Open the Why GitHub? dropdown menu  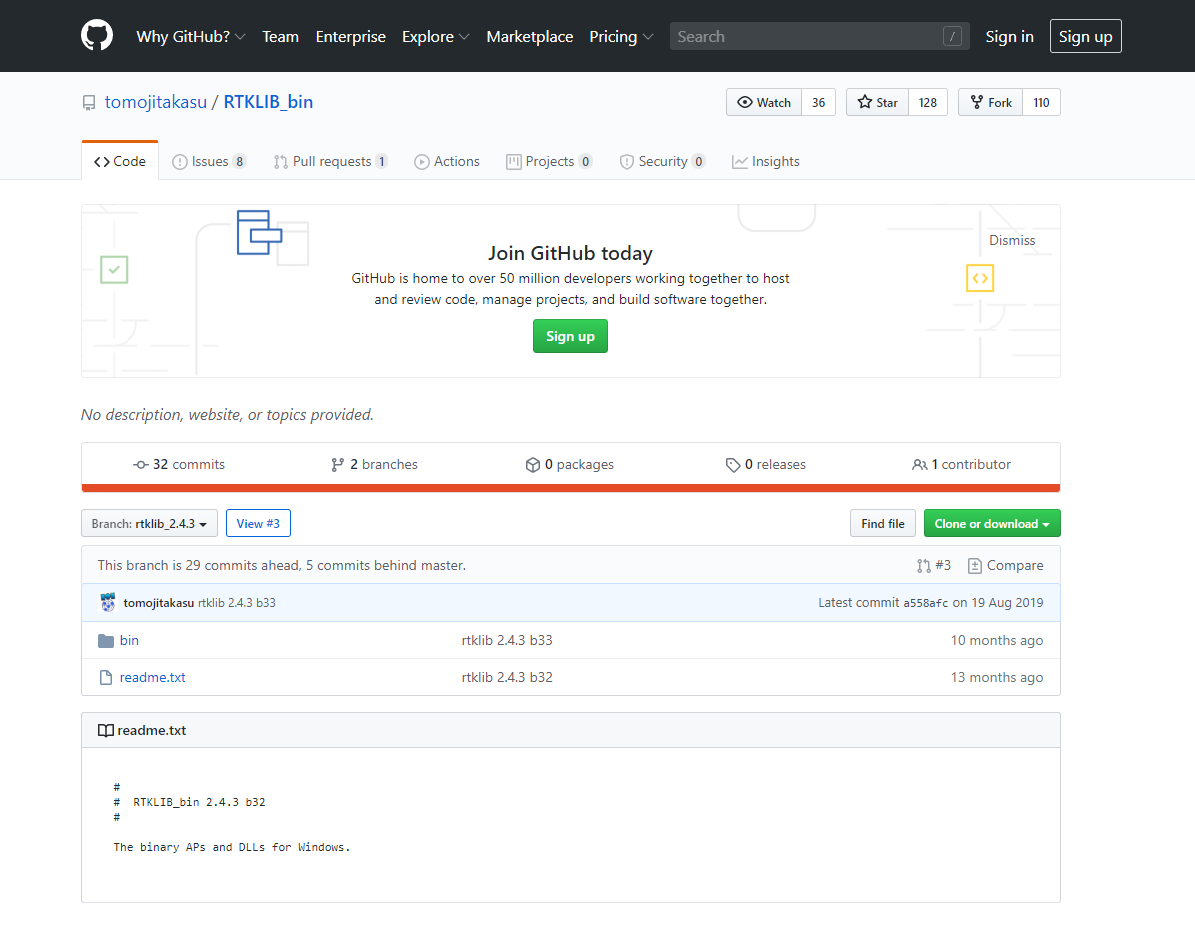[x=191, y=37]
